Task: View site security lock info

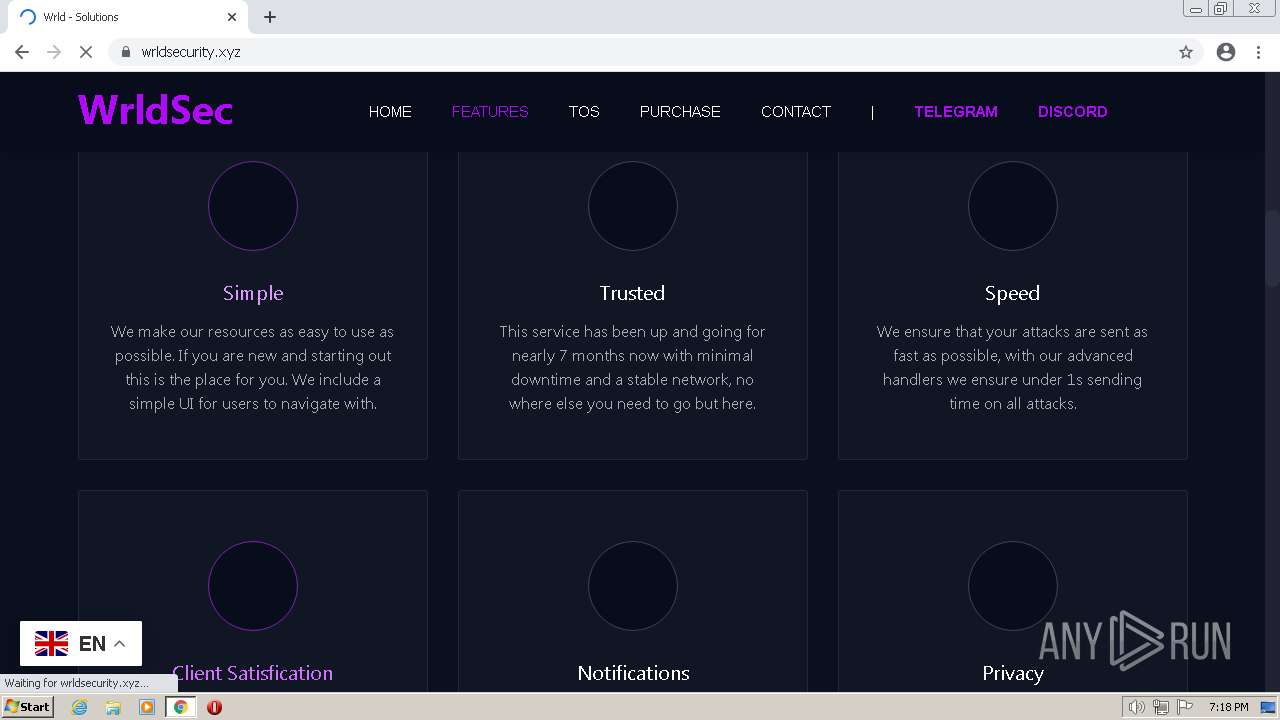Action: point(125,52)
